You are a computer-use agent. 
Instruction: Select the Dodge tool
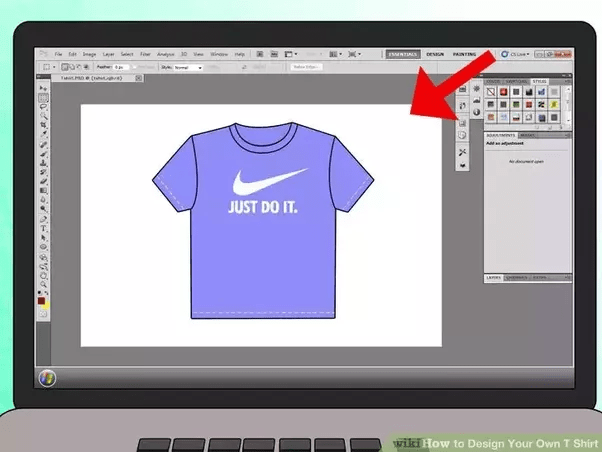(x=43, y=209)
